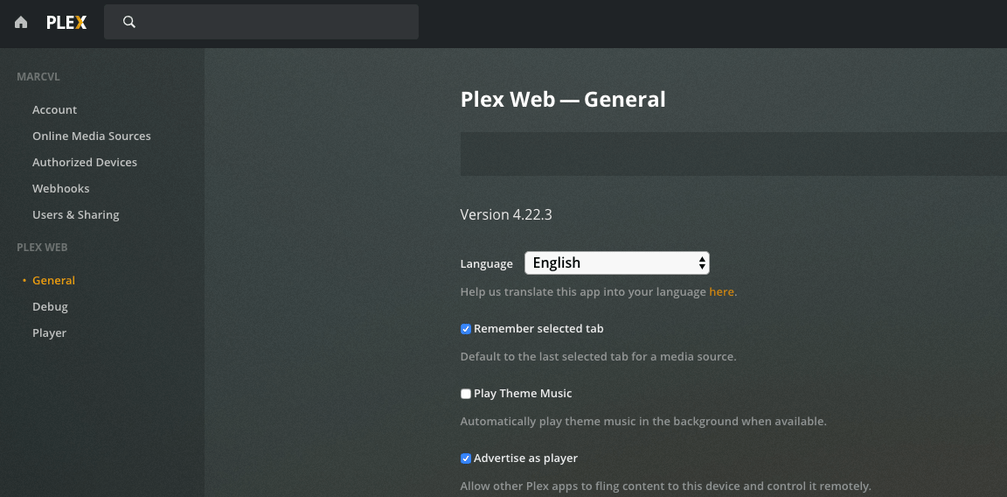Disable the Remember selected tab checkbox
The image size is (1007, 497).
pos(466,329)
